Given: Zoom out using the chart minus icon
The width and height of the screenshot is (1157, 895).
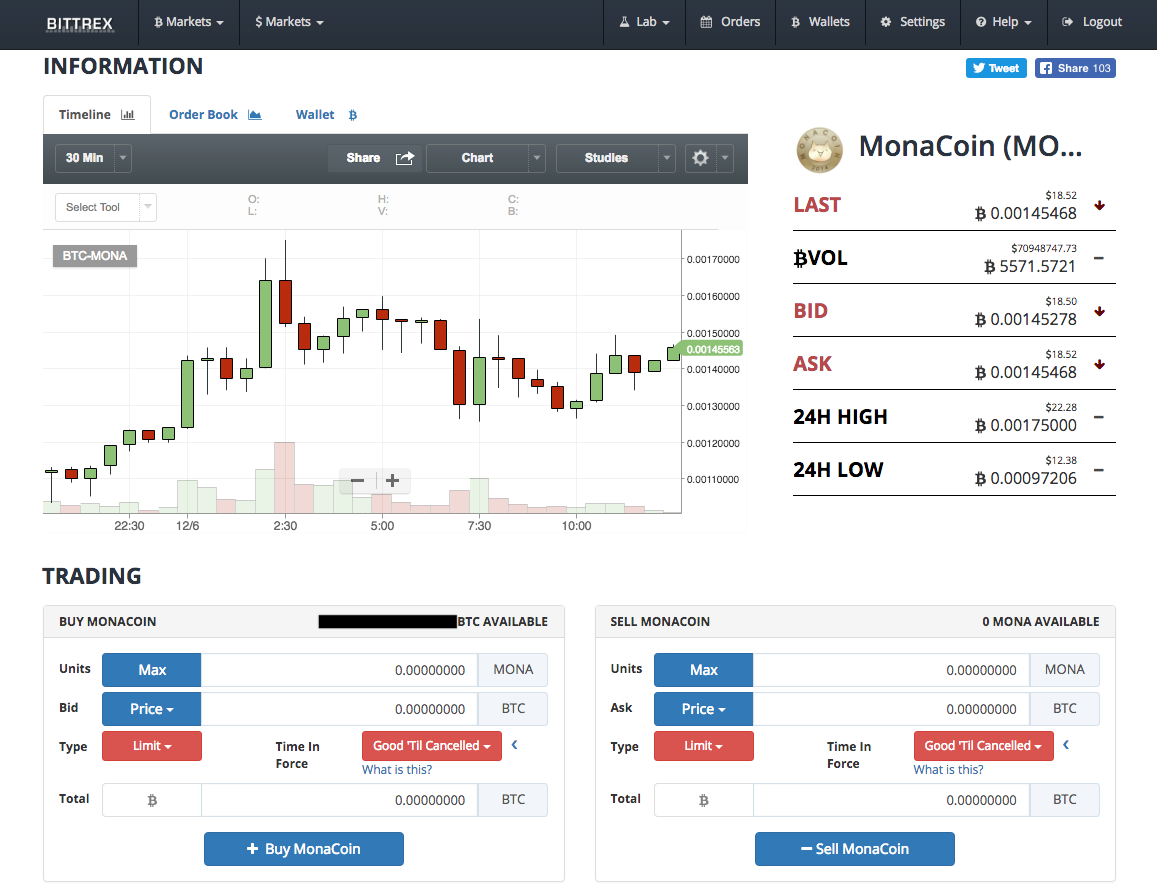Looking at the screenshot, I should click(x=356, y=481).
